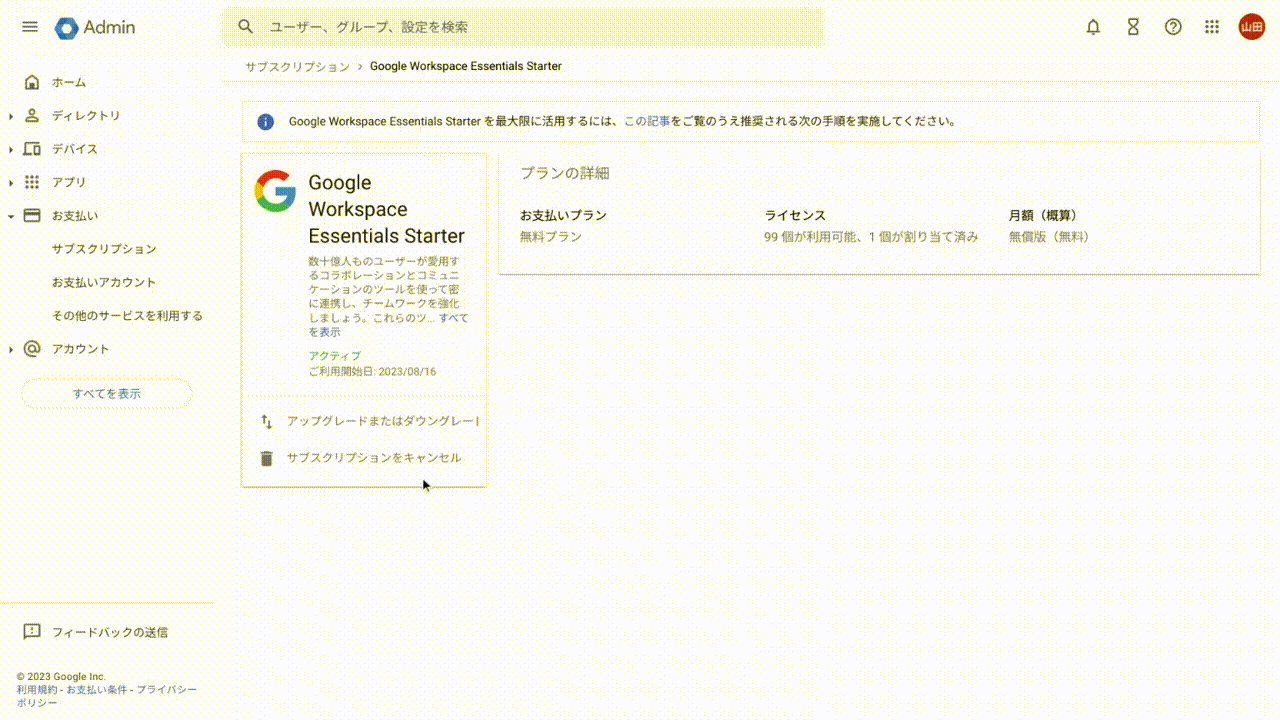This screenshot has height=720, width=1280.
Task: Expand the ディレクトリ tree arrow
Action: tap(11, 116)
